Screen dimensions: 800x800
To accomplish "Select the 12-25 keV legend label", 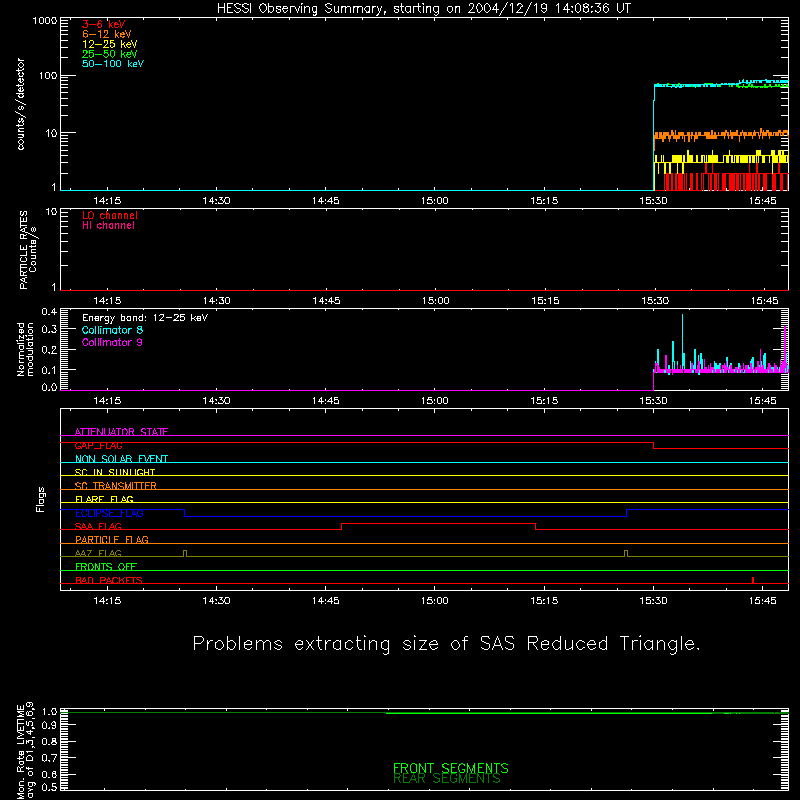I will pyautogui.click(x=110, y=44).
